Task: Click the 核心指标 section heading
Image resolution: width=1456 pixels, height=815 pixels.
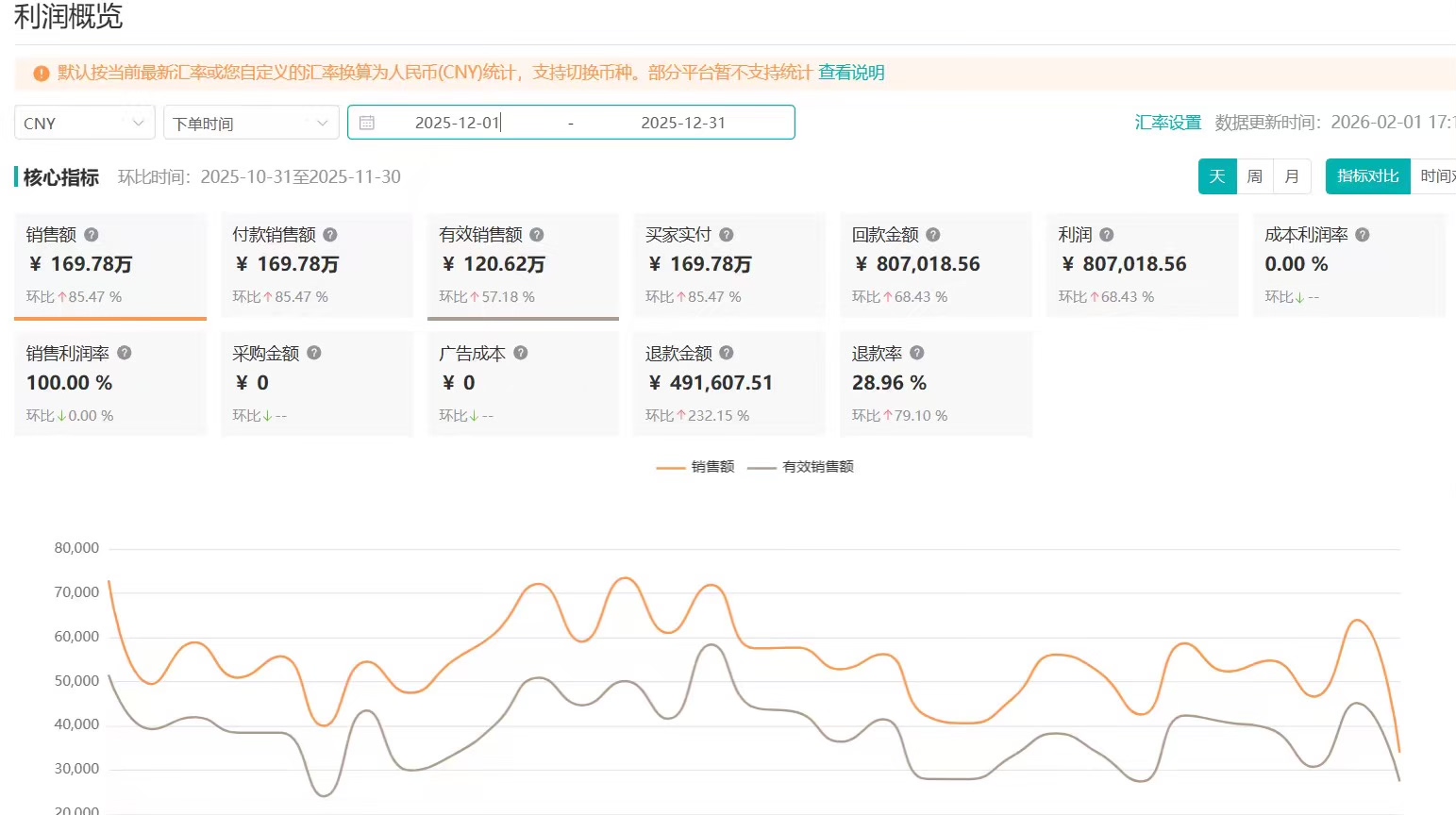Action: pos(60,177)
